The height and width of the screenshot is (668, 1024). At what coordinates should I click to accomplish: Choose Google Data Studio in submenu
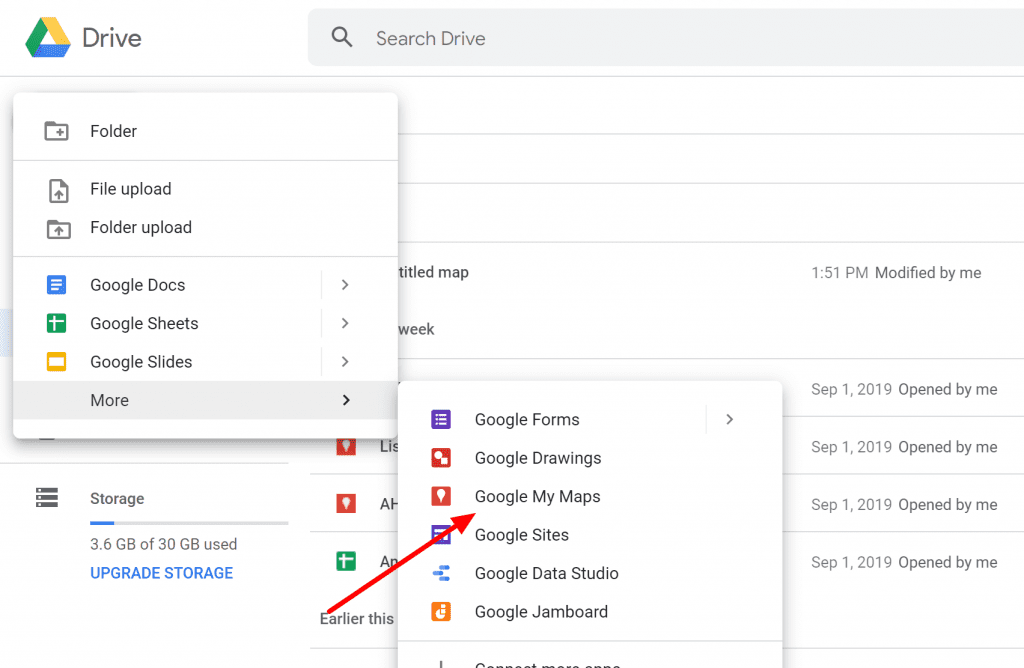(590, 573)
